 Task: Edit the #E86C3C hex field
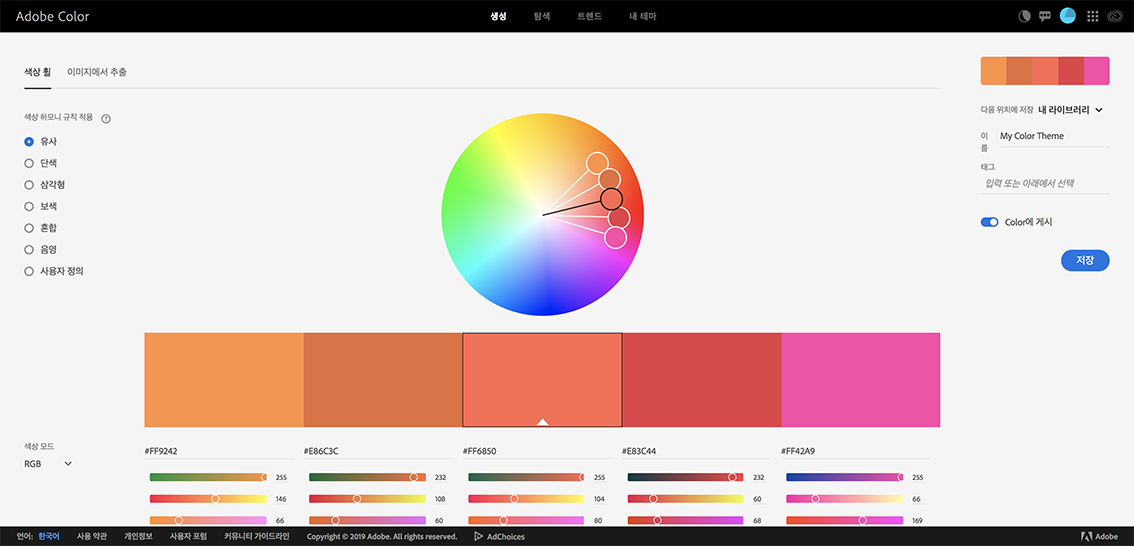tap(378, 452)
